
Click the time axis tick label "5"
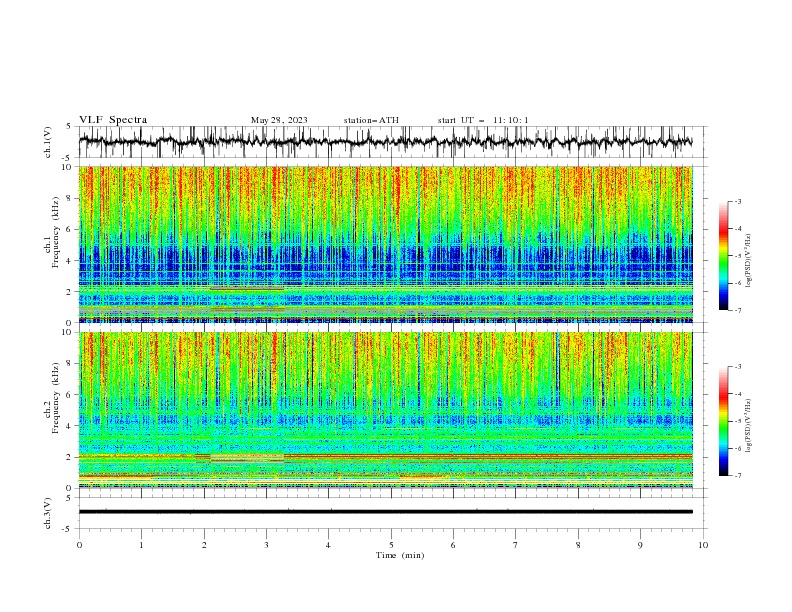(391, 545)
